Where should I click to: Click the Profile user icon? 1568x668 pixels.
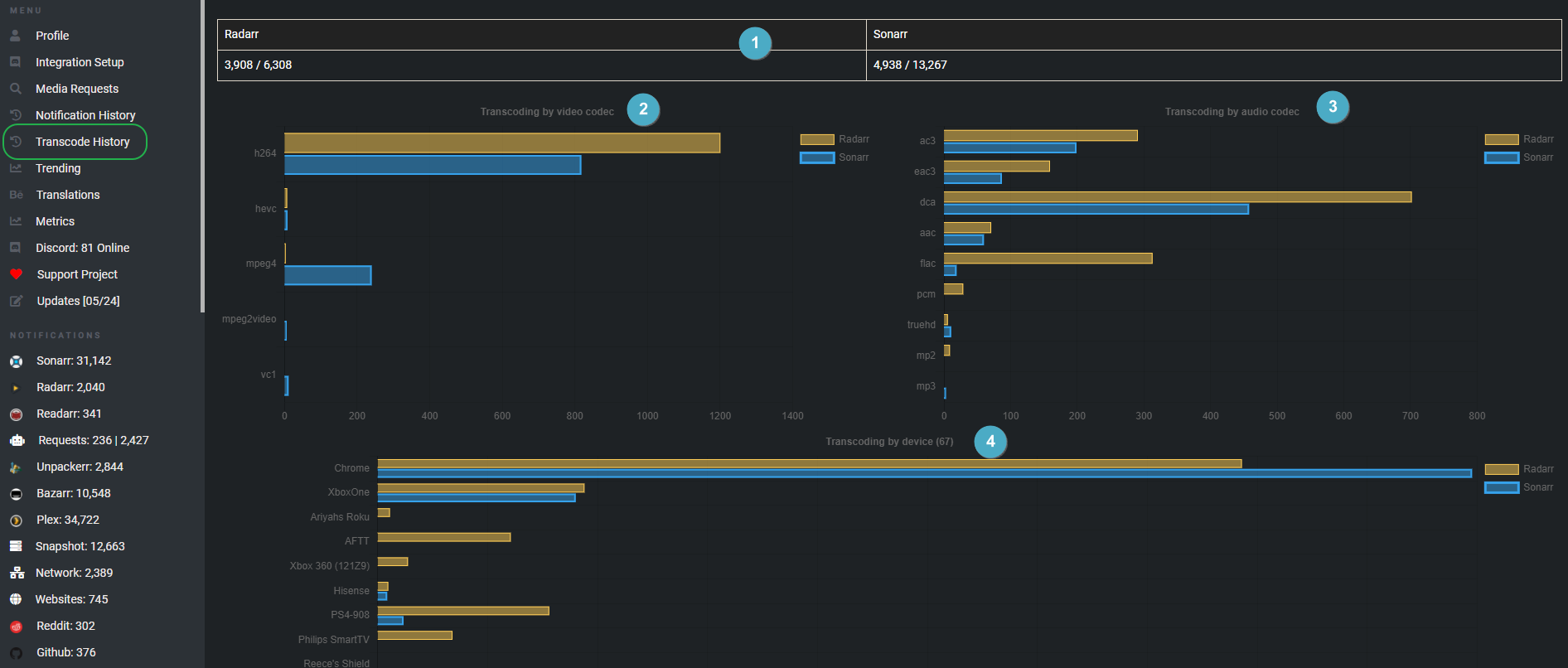click(15, 36)
